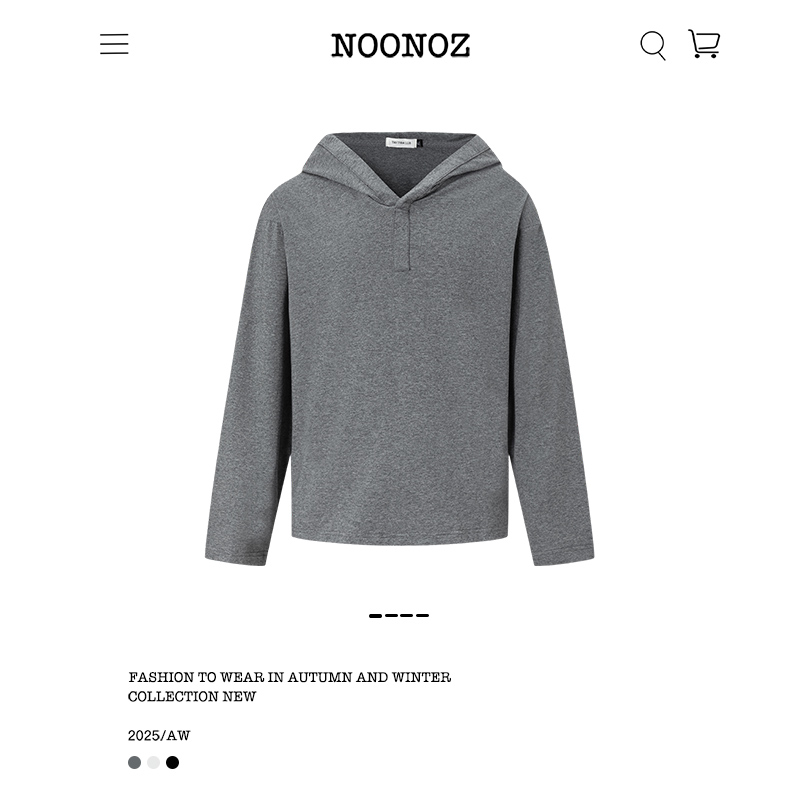The height and width of the screenshot is (800, 800).
Task: Open the gray hoodie product image
Action: coord(399,348)
